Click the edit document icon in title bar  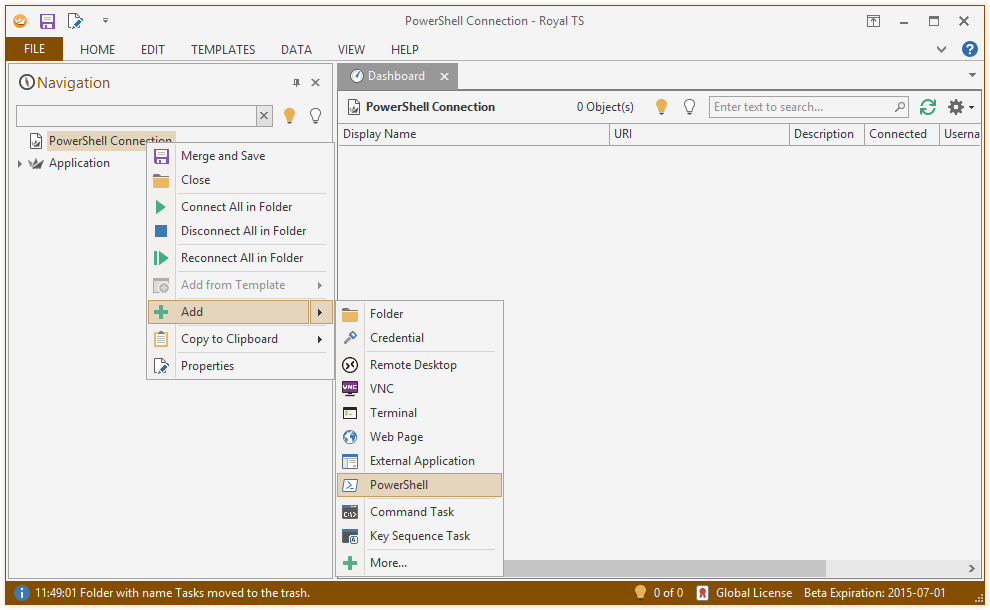(75, 21)
